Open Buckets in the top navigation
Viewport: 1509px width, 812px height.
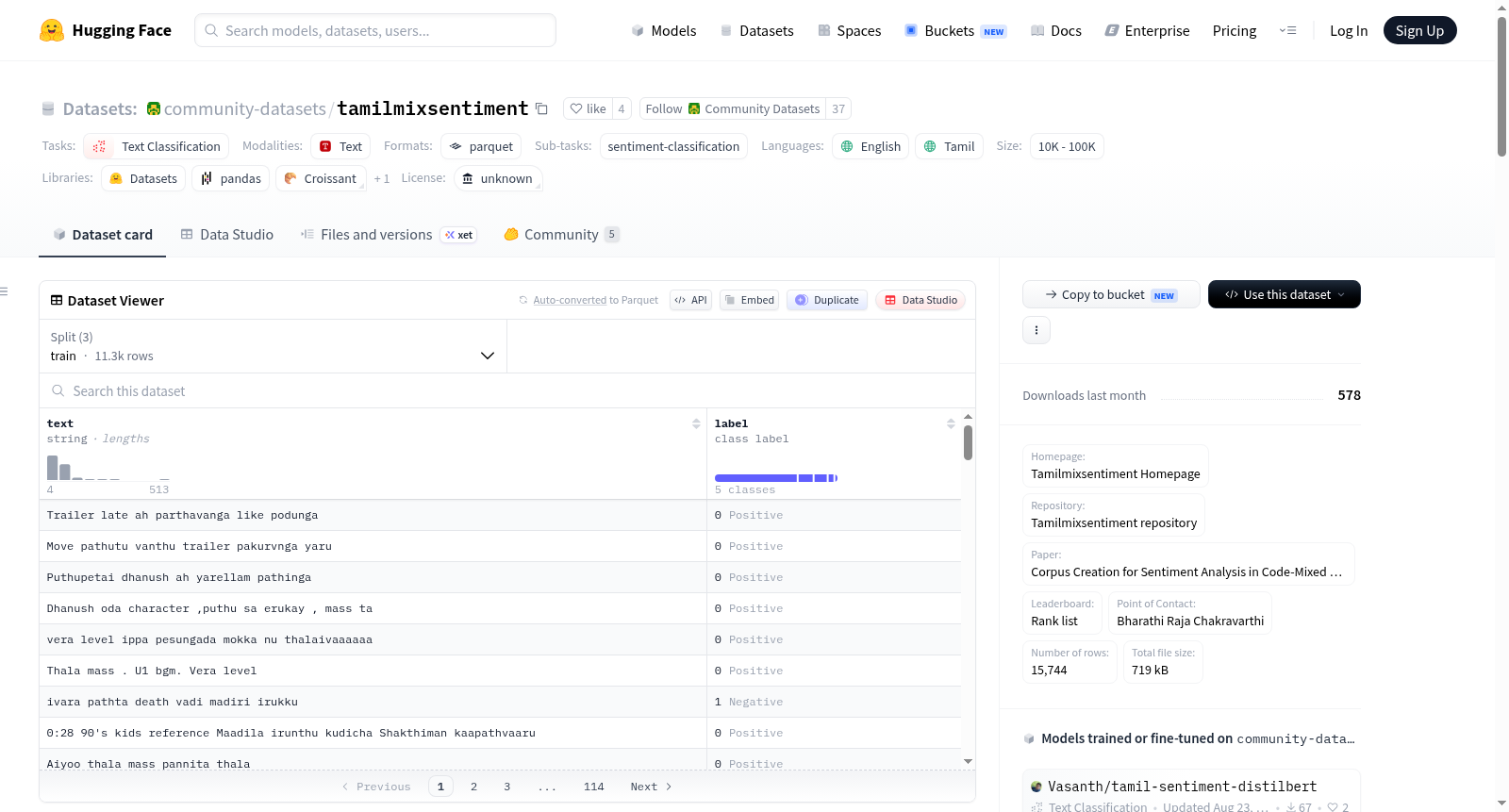[955, 30]
